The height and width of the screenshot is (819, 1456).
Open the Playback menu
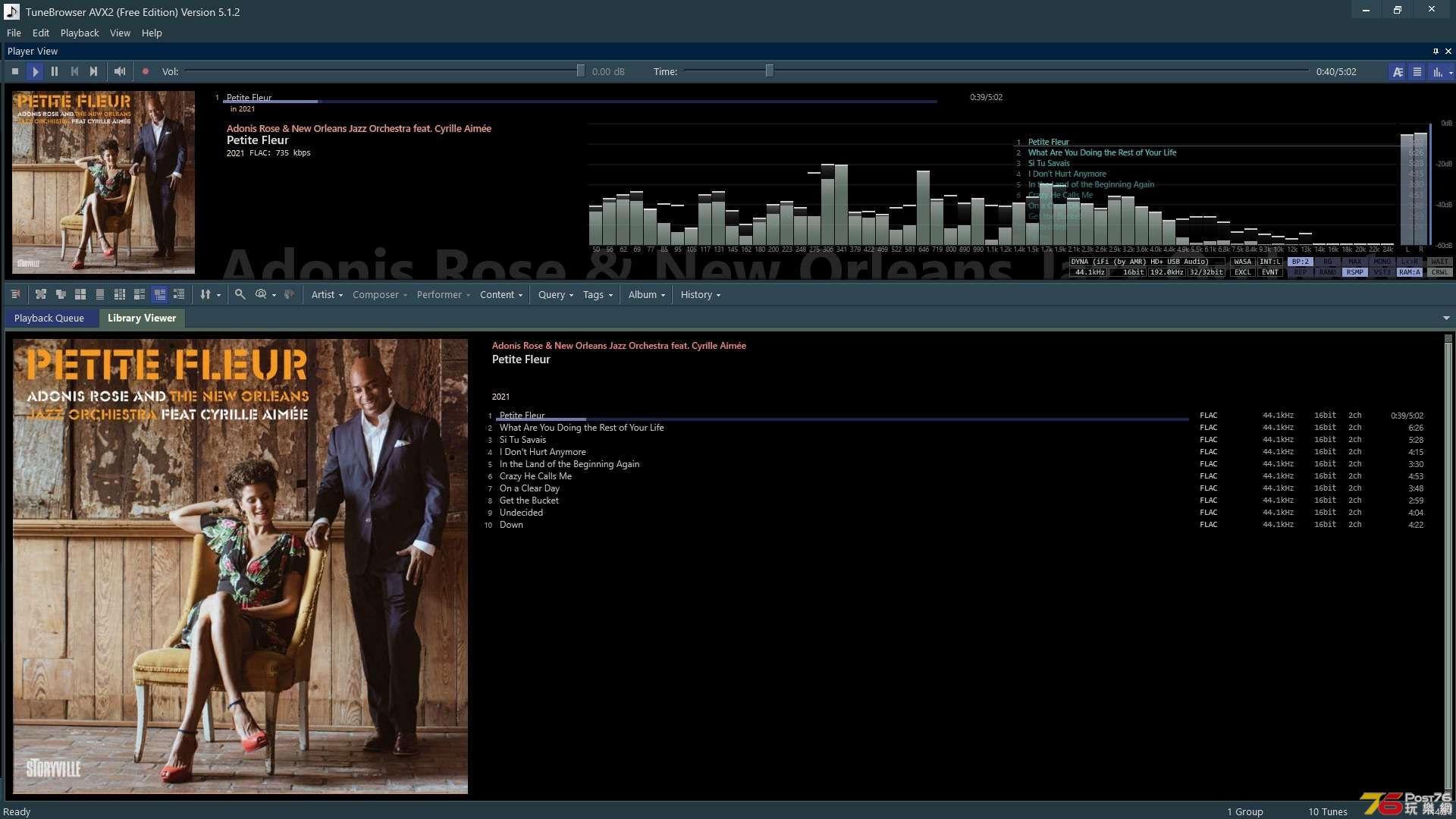click(x=80, y=33)
